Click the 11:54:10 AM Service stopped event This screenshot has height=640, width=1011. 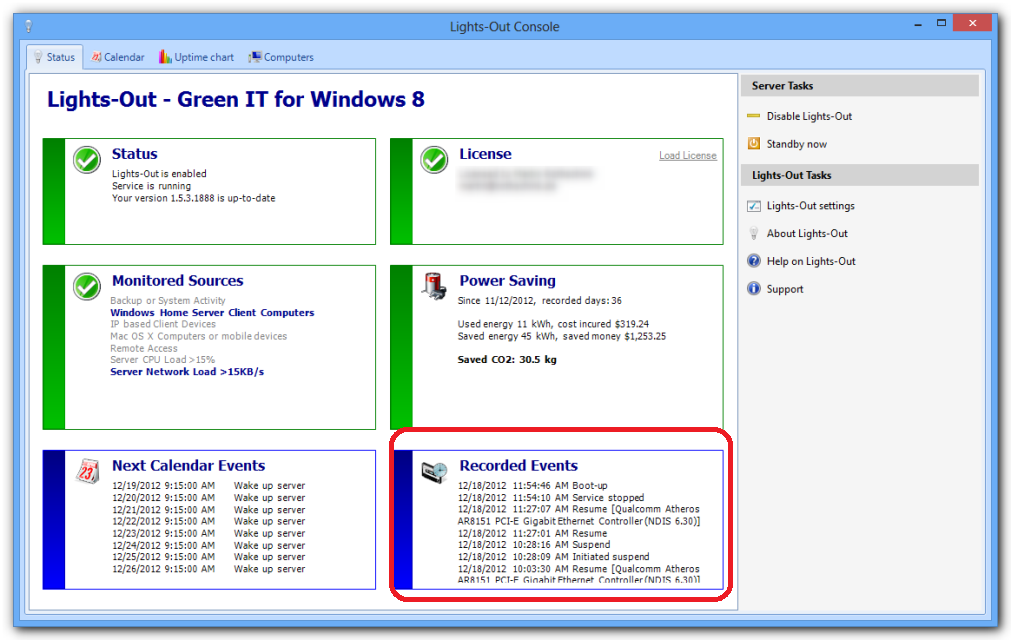click(551, 498)
